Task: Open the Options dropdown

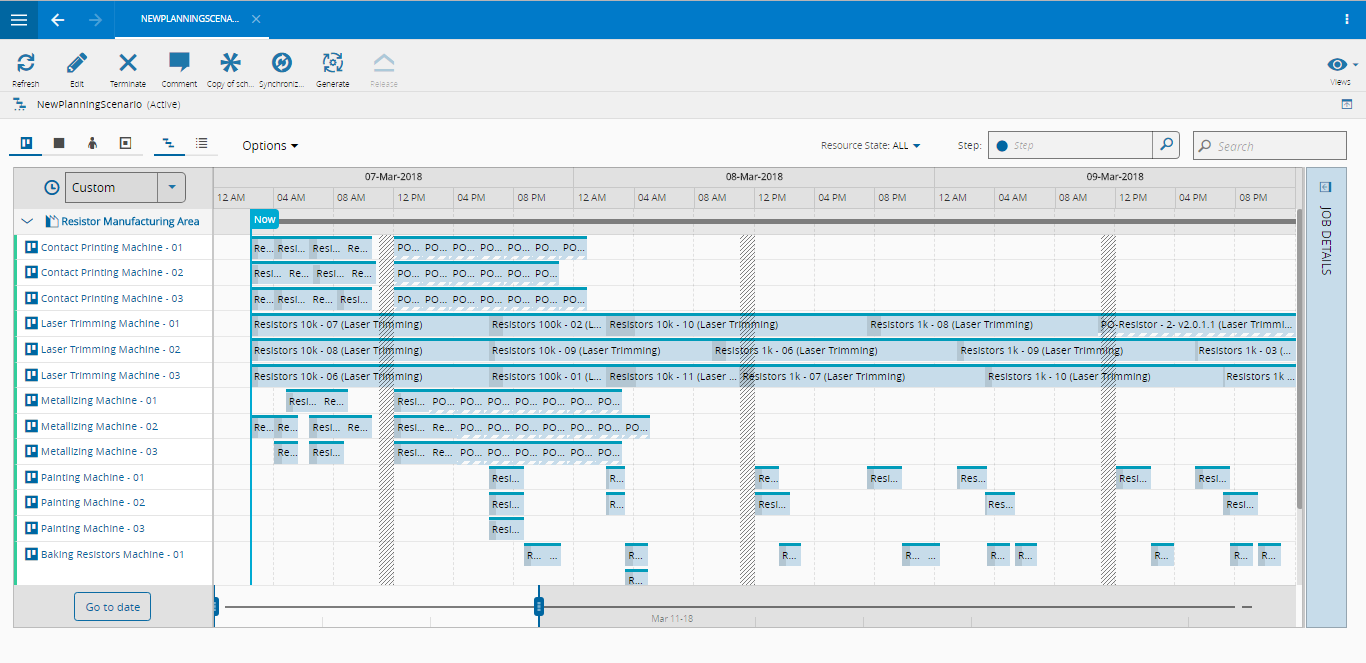Action: point(270,146)
